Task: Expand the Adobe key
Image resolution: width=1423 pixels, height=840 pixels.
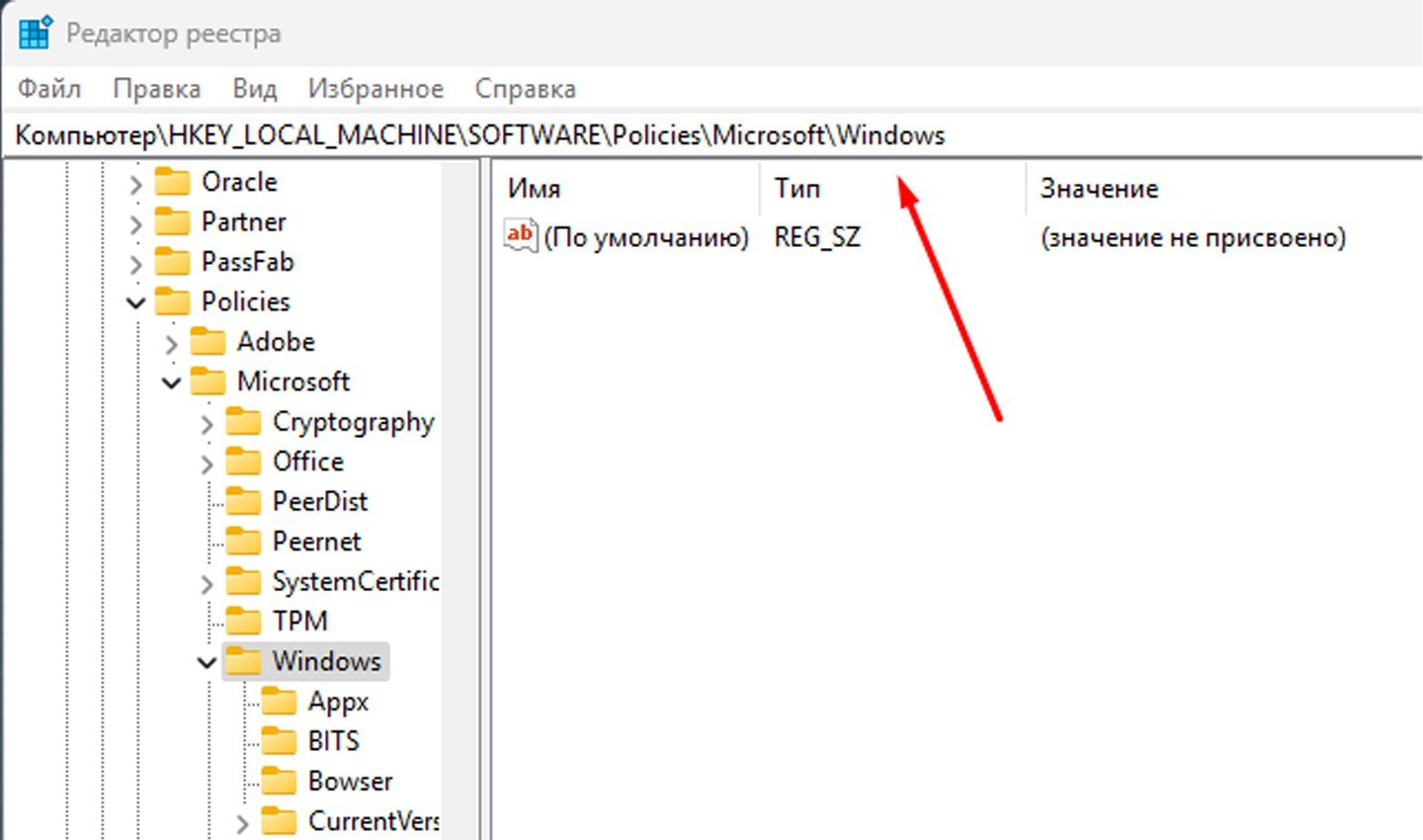Action: 171,343
